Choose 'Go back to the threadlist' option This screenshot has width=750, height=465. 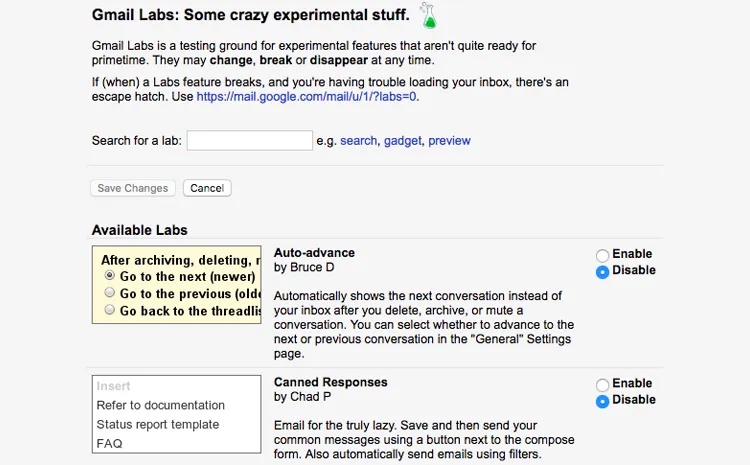(x=110, y=310)
